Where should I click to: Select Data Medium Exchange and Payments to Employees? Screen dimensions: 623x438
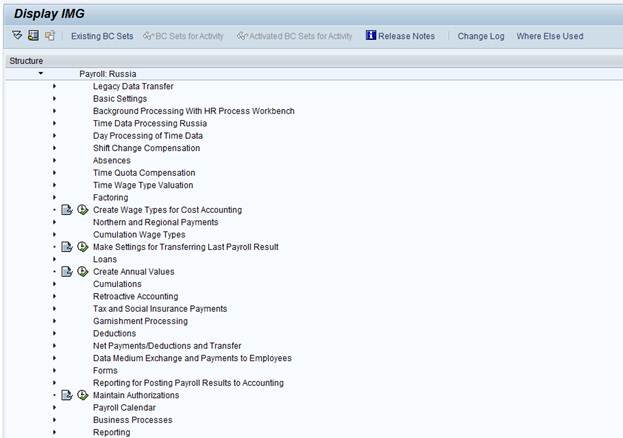(192, 358)
